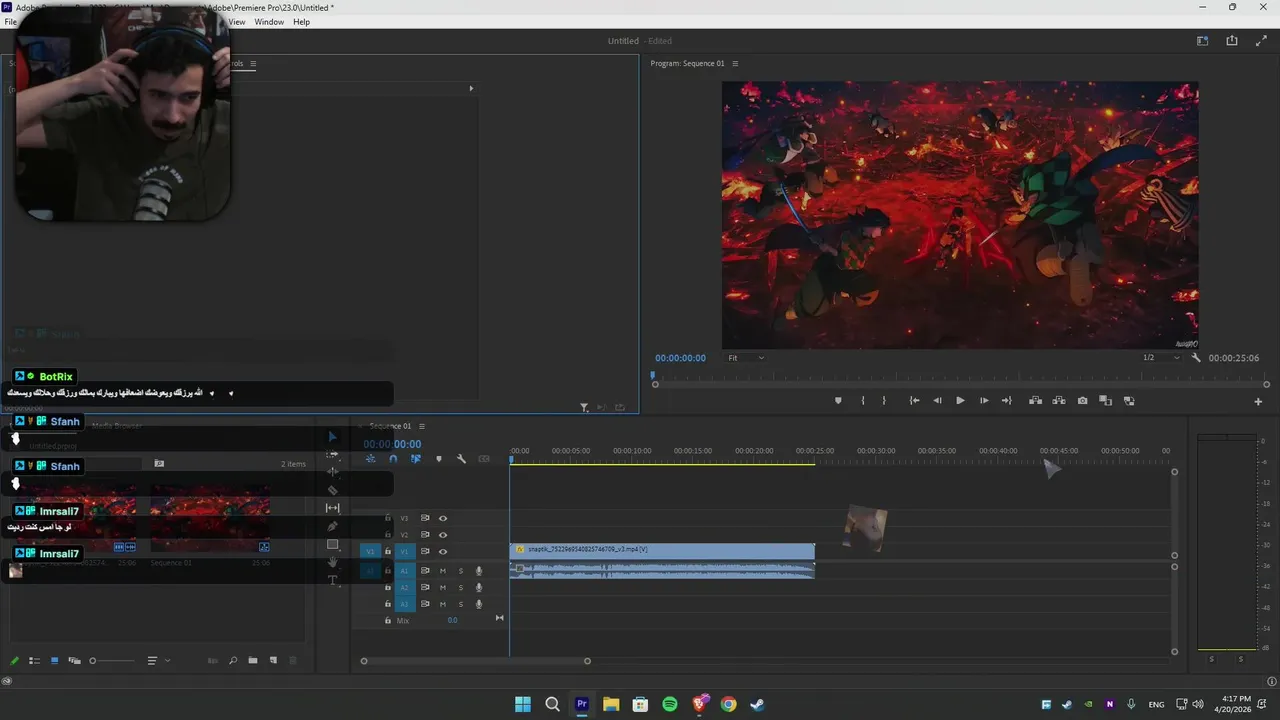Play the sequence in Program Monitor
The height and width of the screenshot is (720, 1280).
960,401
